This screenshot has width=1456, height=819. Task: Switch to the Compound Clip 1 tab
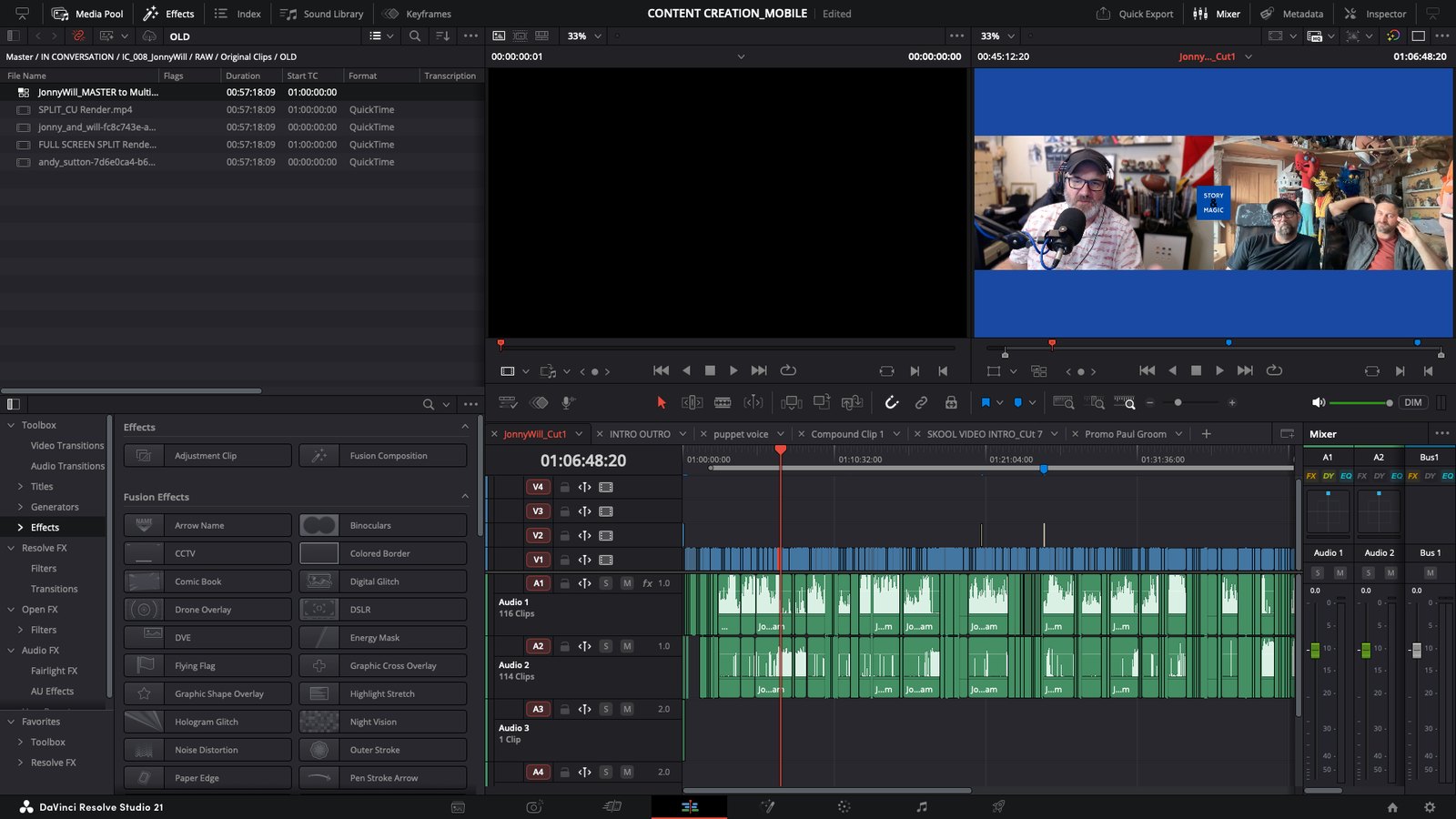tap(847, 434)
